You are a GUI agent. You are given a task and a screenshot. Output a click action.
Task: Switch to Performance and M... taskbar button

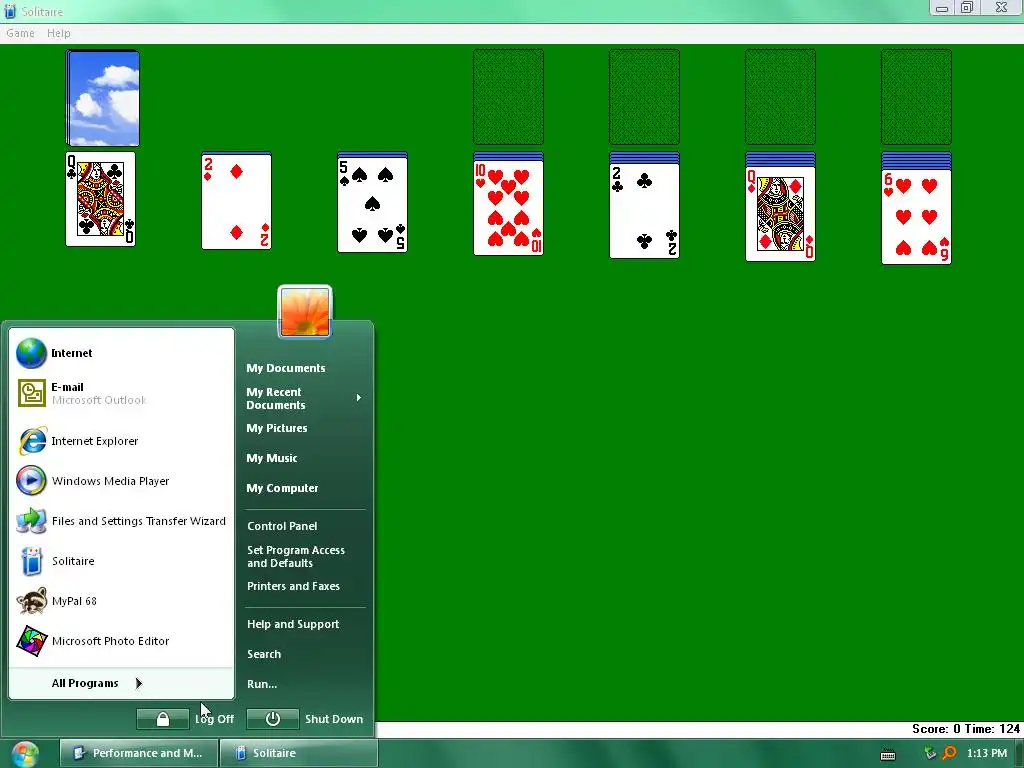coord(138,754)
